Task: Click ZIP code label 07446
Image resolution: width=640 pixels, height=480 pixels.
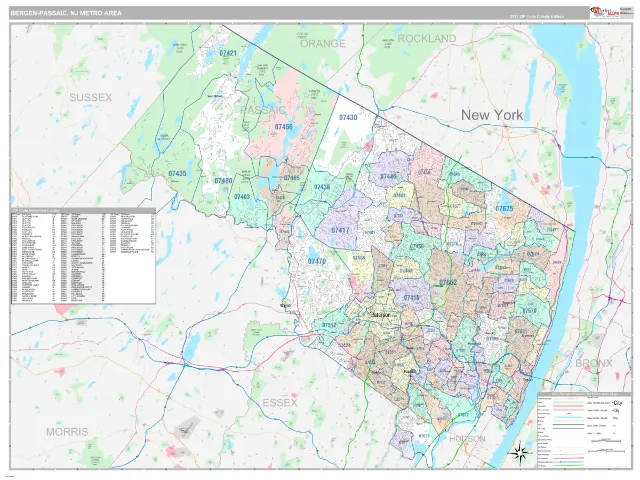Action: tap(388, 176)
